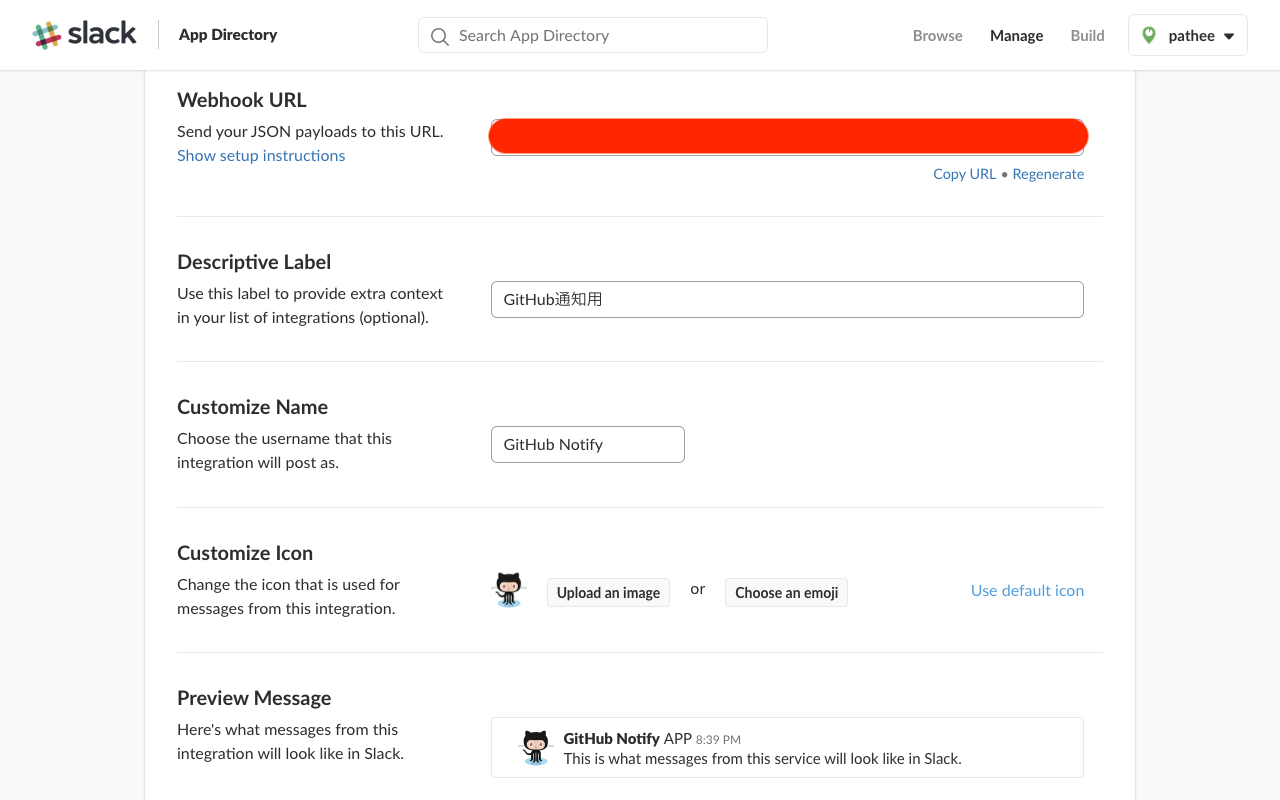Open the emoji picker via Choose an emoji
1280x800 pixels.
pos(786,592)
